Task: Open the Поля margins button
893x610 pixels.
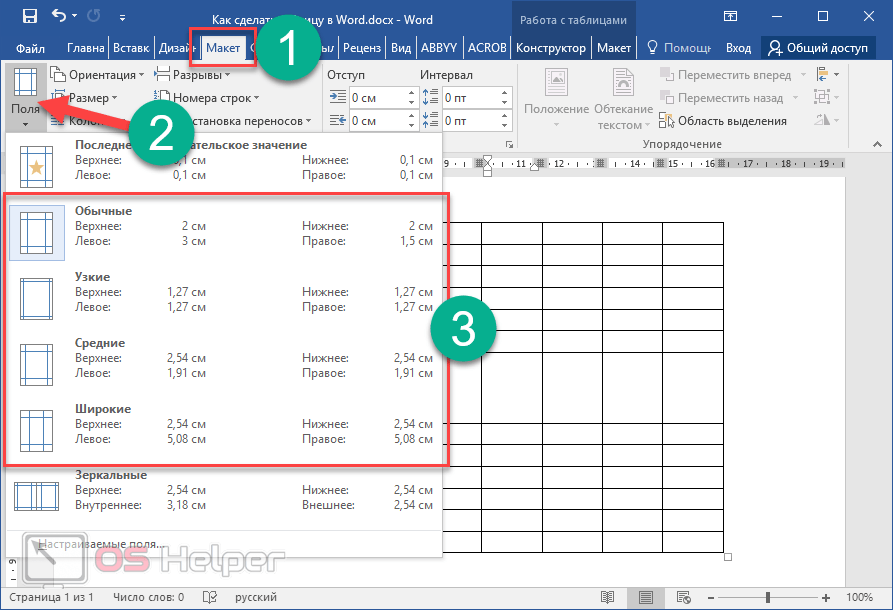Action: [x=24, y=98]
